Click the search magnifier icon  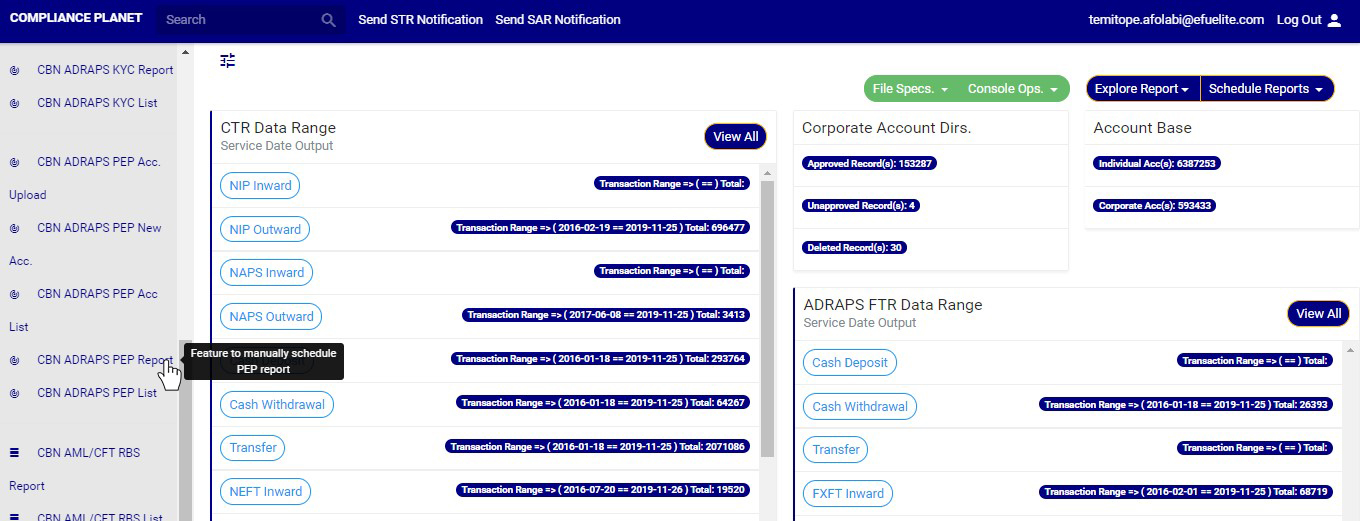[328, 20]
